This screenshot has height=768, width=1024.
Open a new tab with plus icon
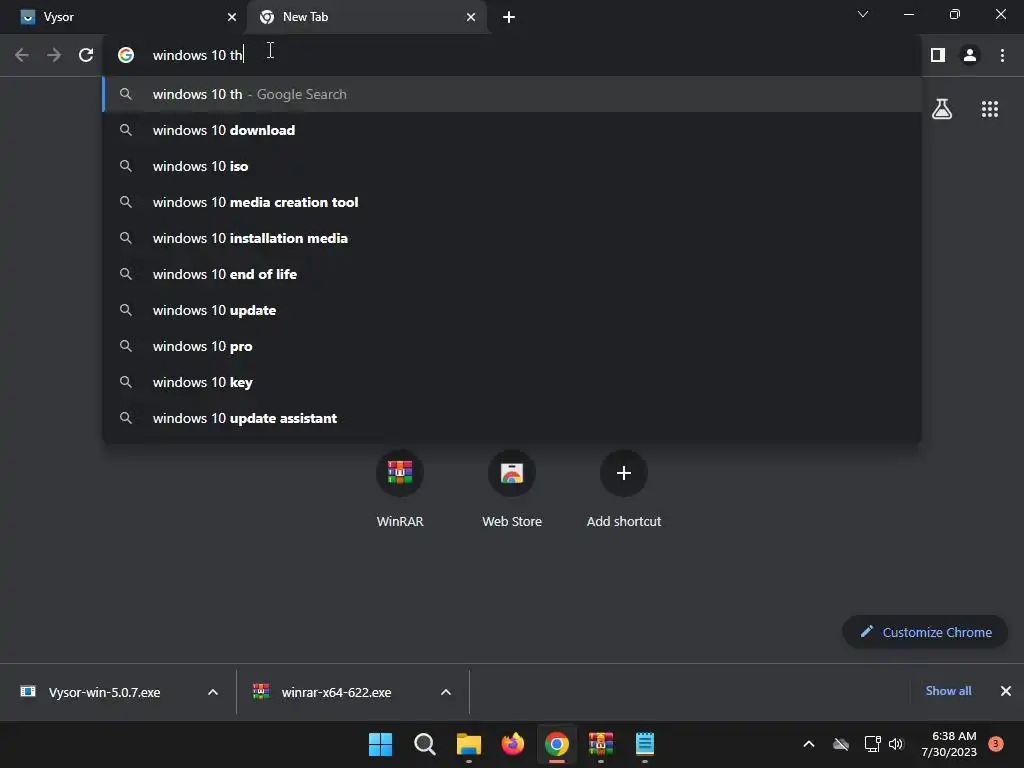coord(509,17)
